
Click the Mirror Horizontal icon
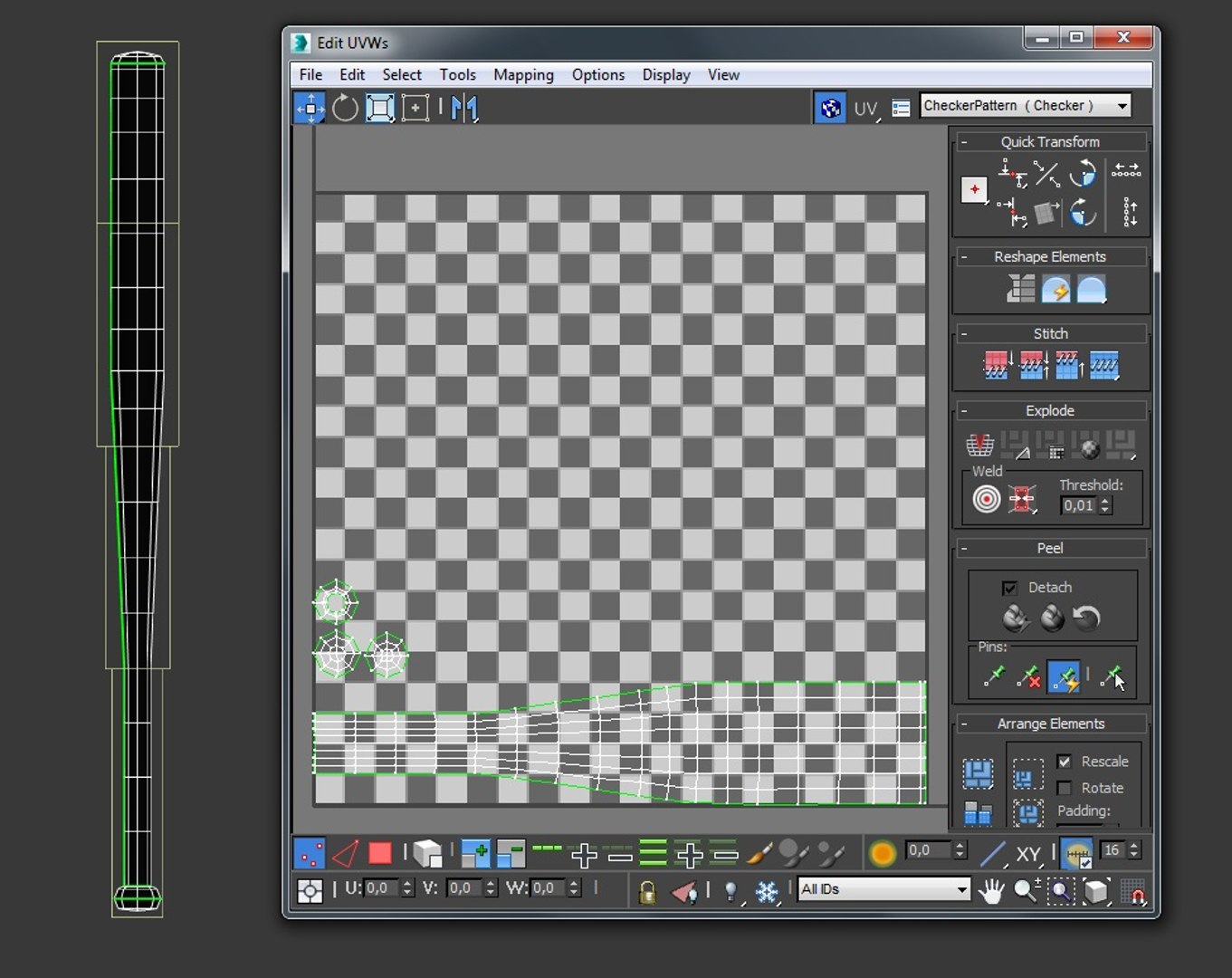point(464,108)
